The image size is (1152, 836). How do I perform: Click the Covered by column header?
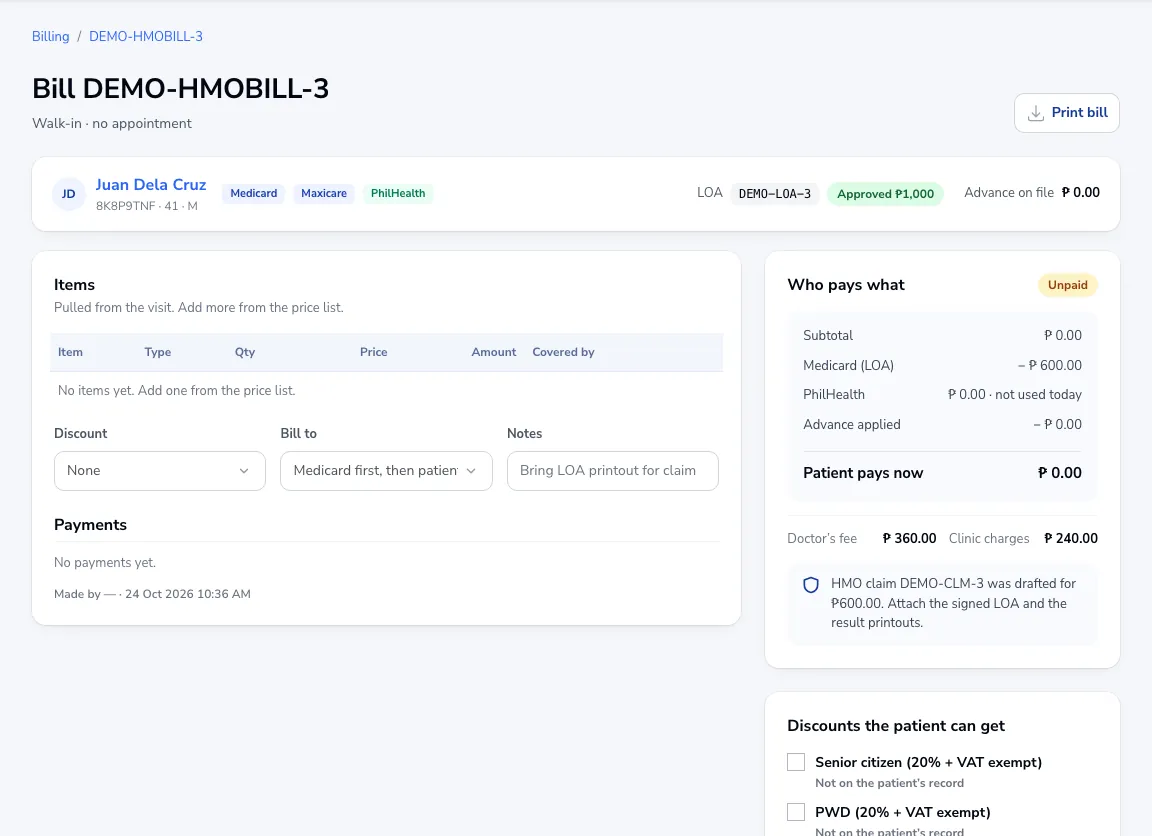coord(564,352)
